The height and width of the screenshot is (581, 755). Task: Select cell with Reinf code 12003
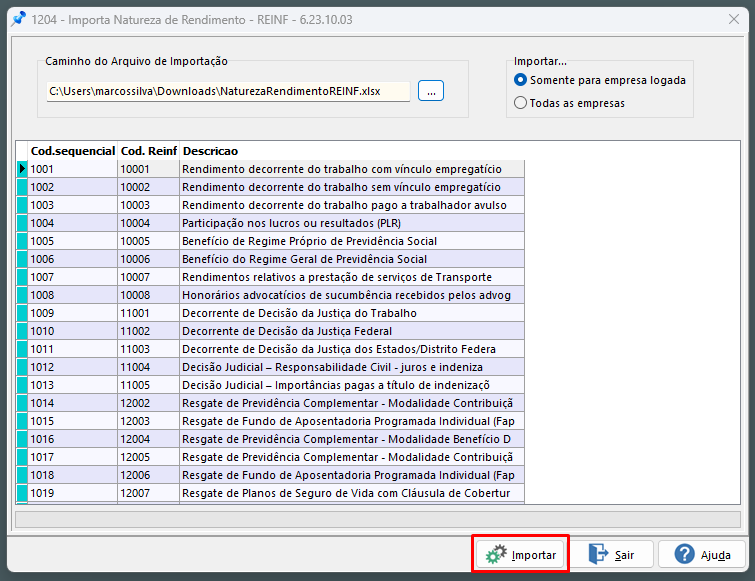(x=148, y=421)
